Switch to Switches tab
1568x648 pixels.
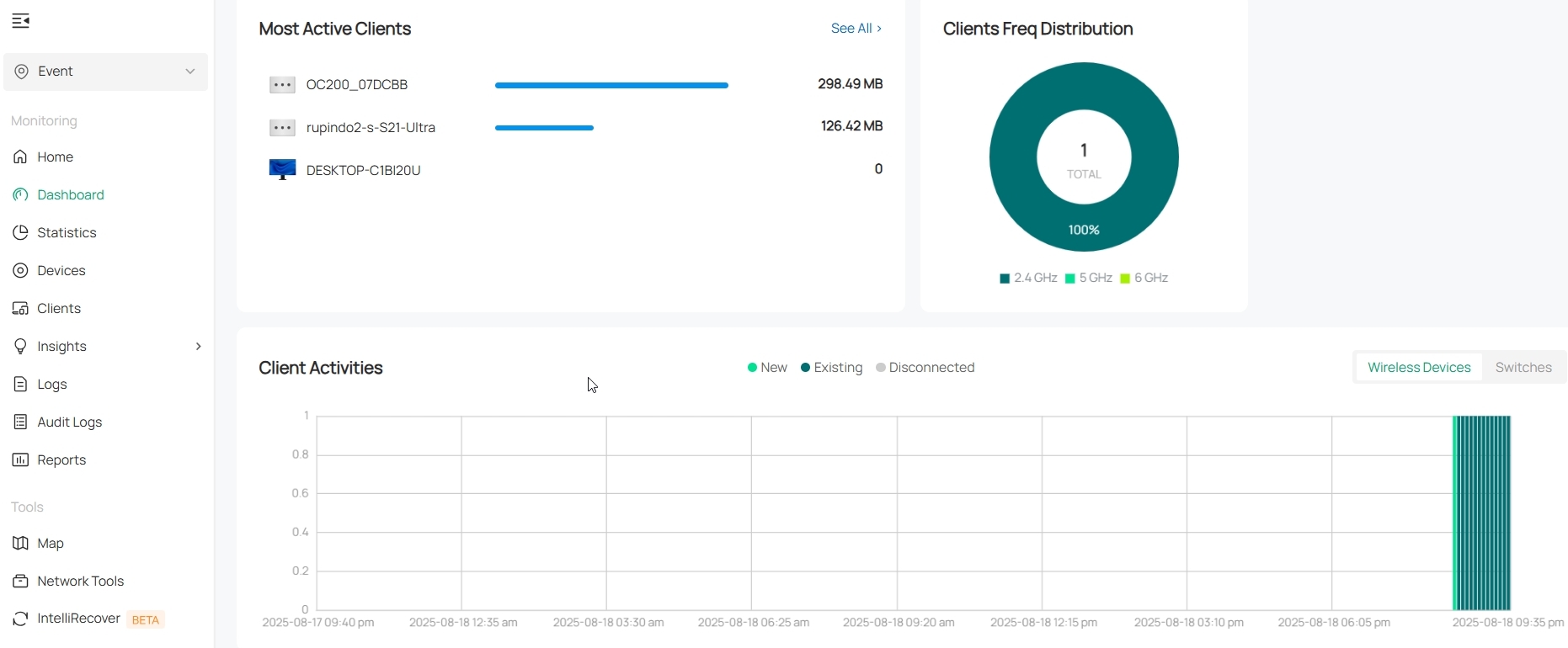click(1523, 368)
